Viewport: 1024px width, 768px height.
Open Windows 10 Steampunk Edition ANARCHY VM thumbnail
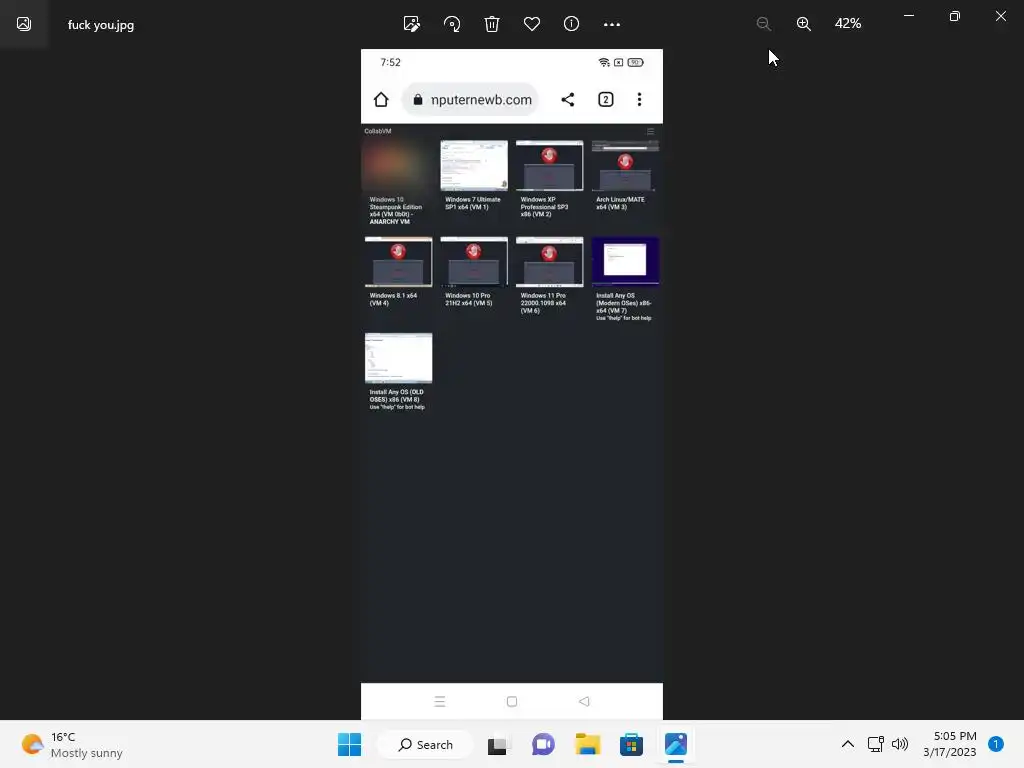point(398,165)
